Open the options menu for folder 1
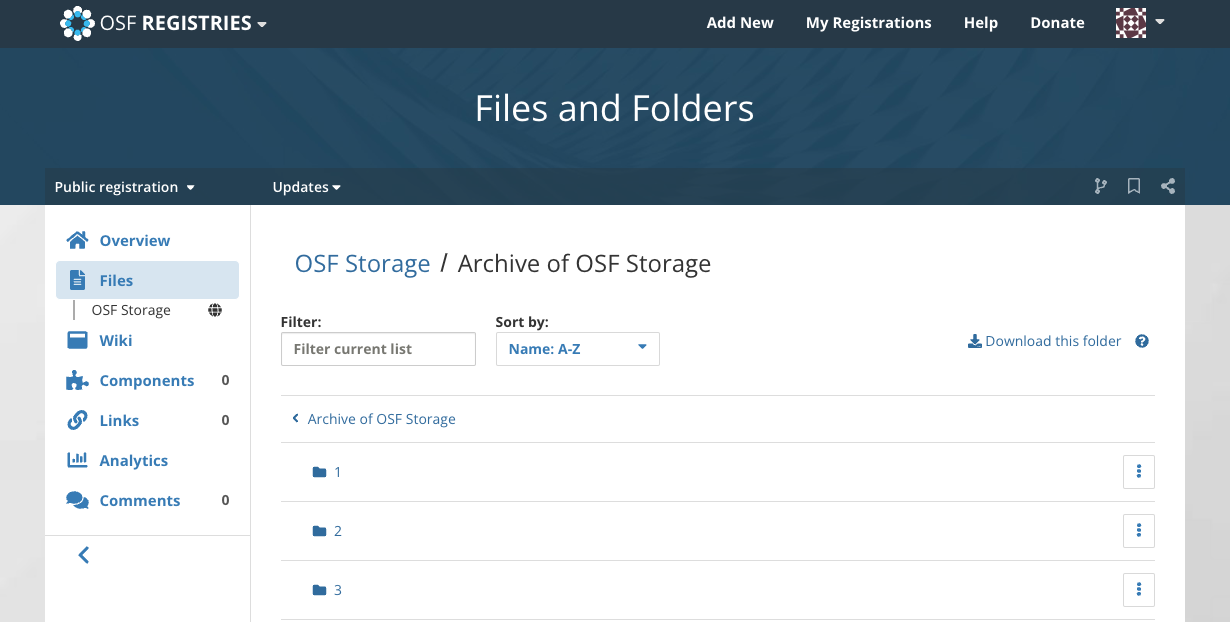Viewport: 1230px width, 622px height. pyautogui.click(x=1139, y=472)
